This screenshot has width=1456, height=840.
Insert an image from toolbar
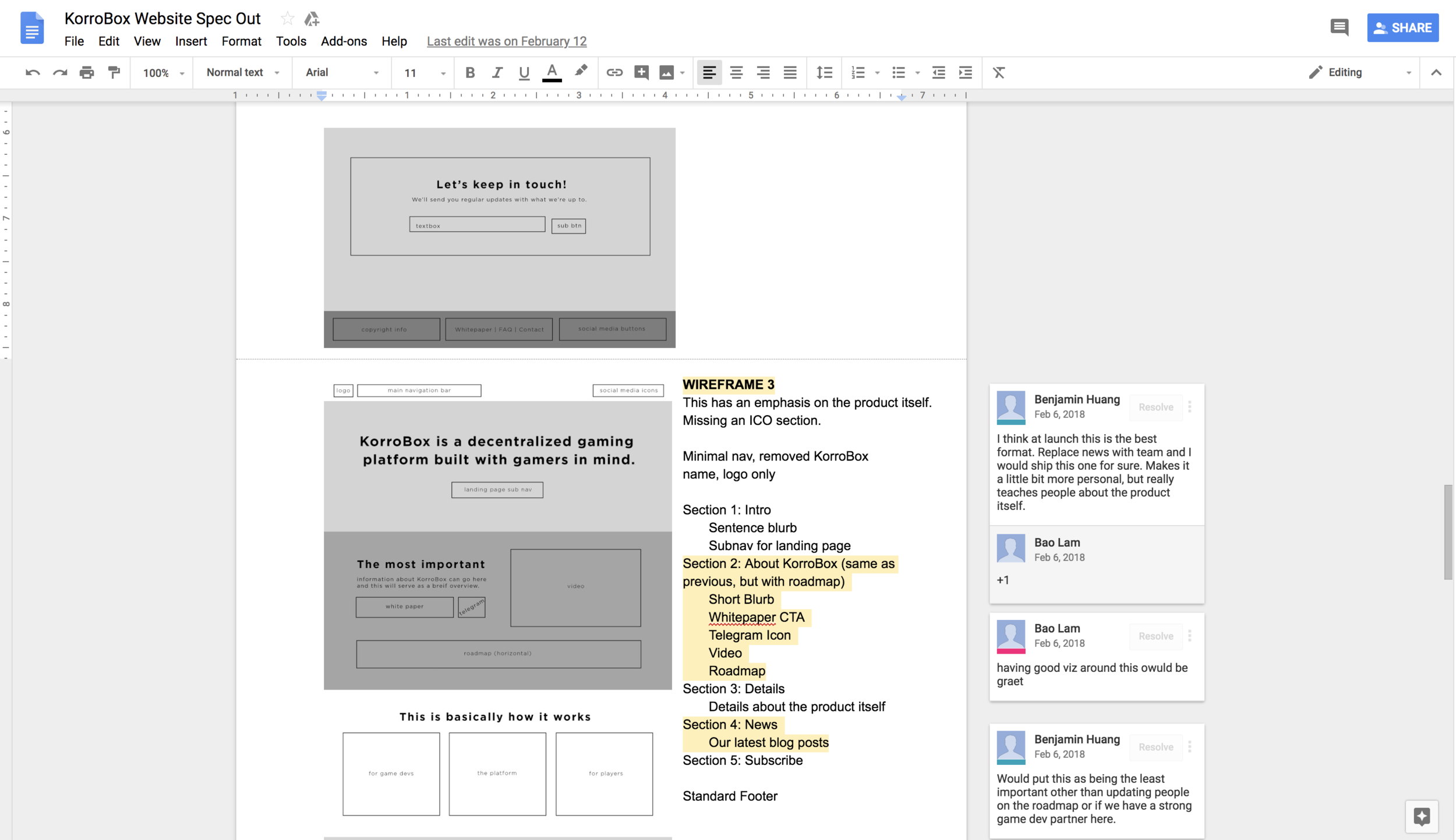666,73
